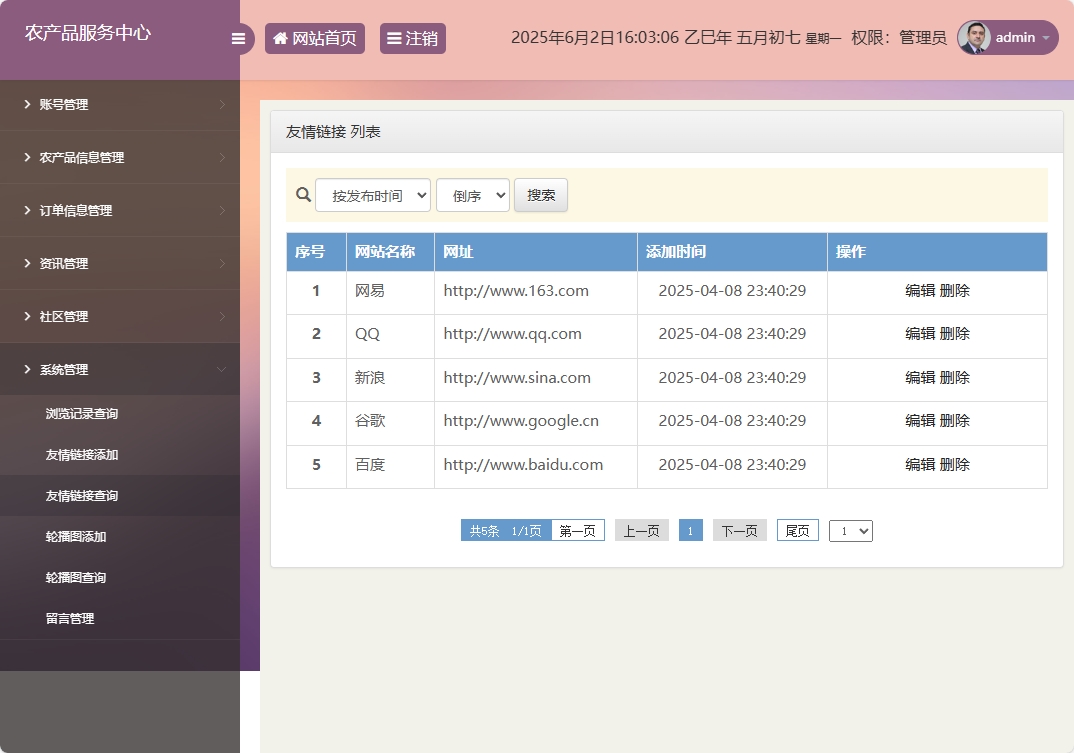This screenshot has width=1074, height=753.
Task: Open the 倒序 order dropdown
Action: pyautogui.click(x=473, y=195)
